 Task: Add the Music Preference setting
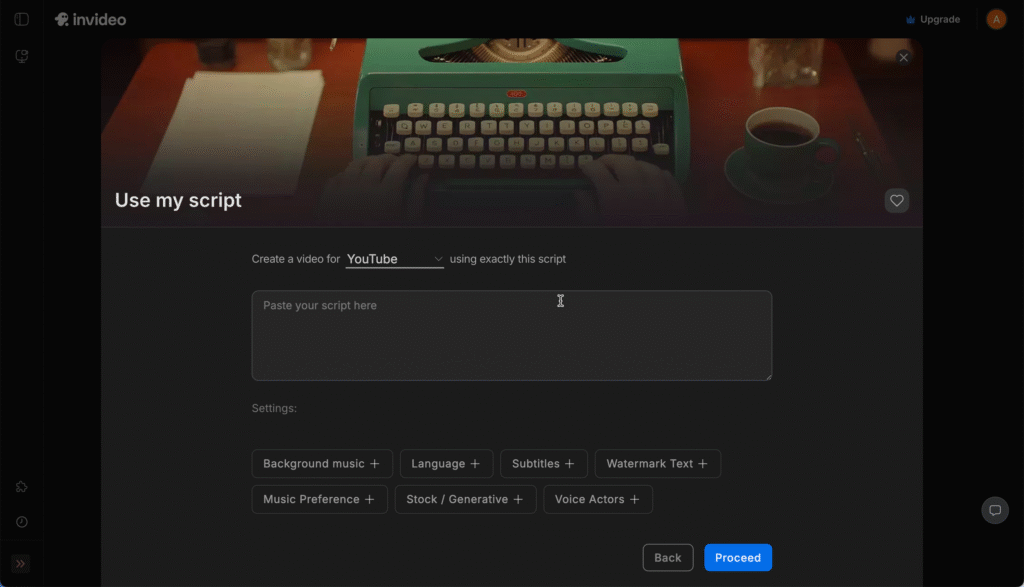tap(319, 499)
